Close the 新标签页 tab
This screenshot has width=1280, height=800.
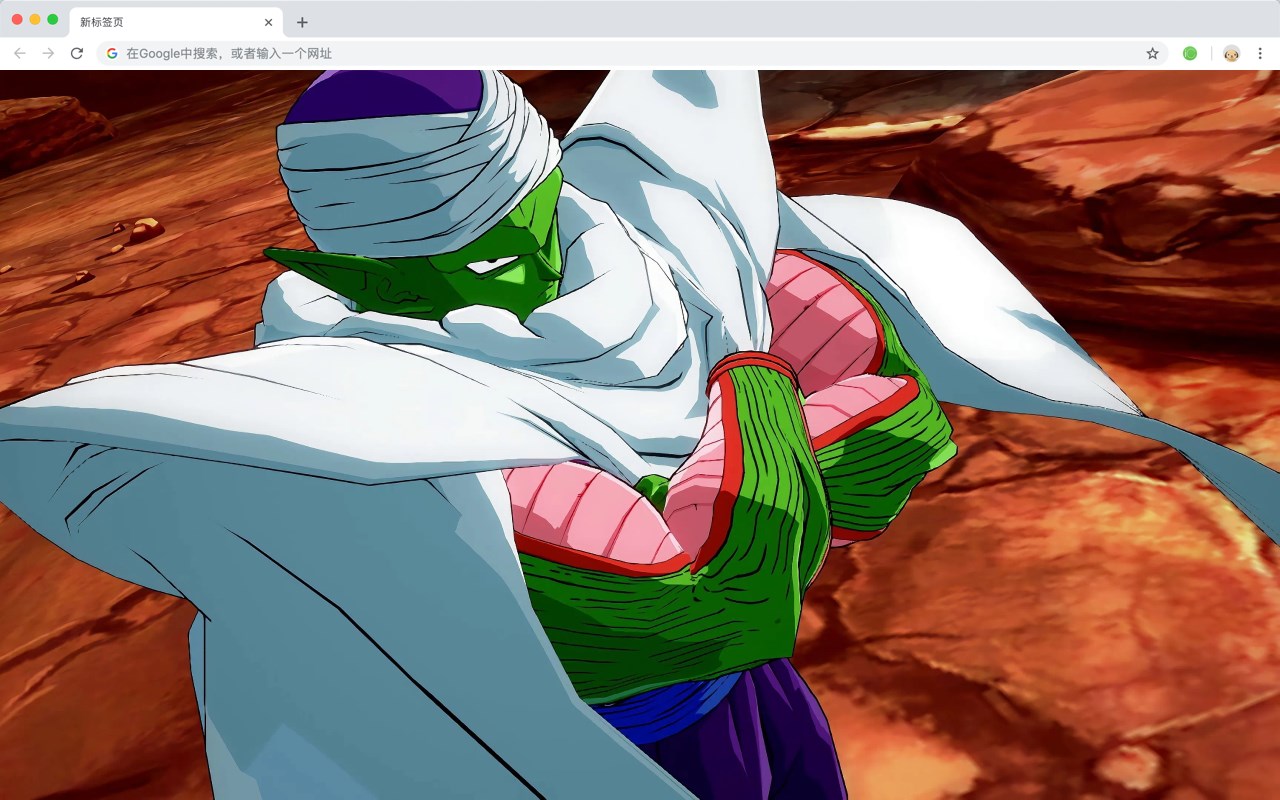(268, 22)
